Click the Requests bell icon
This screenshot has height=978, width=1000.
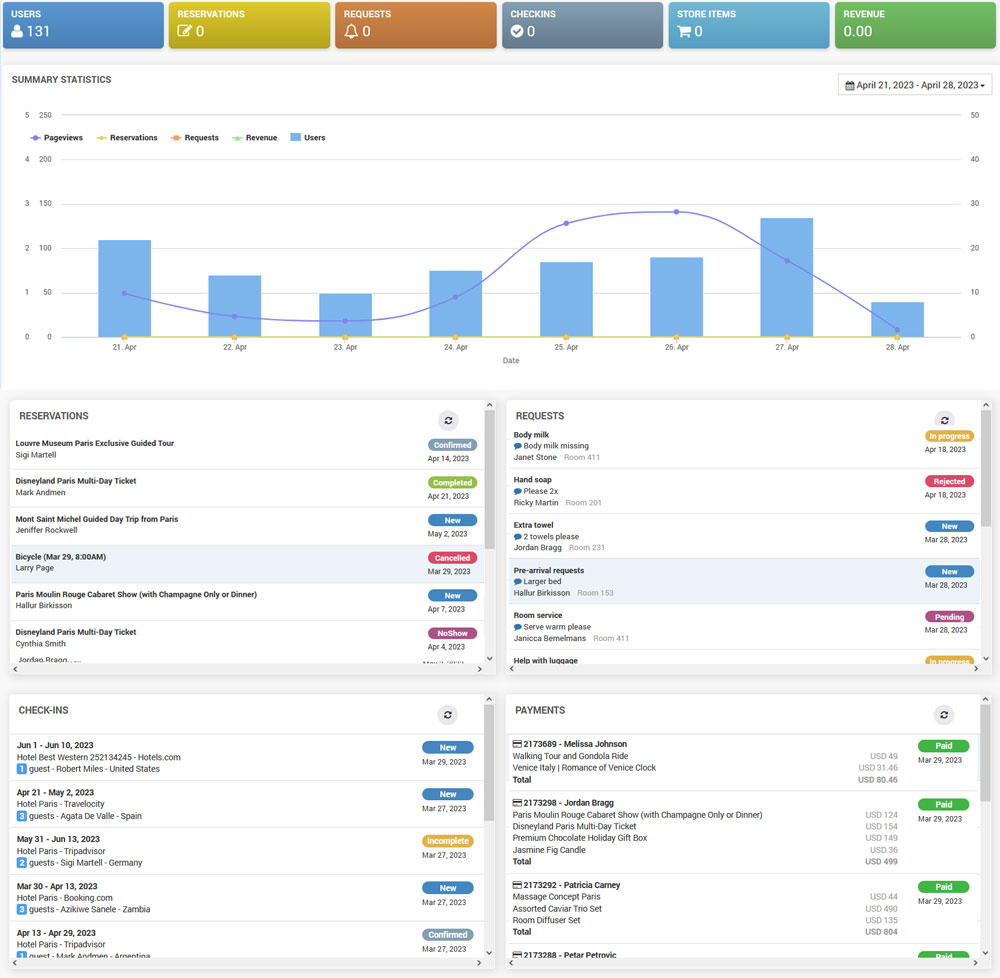(x=351, y=32)
